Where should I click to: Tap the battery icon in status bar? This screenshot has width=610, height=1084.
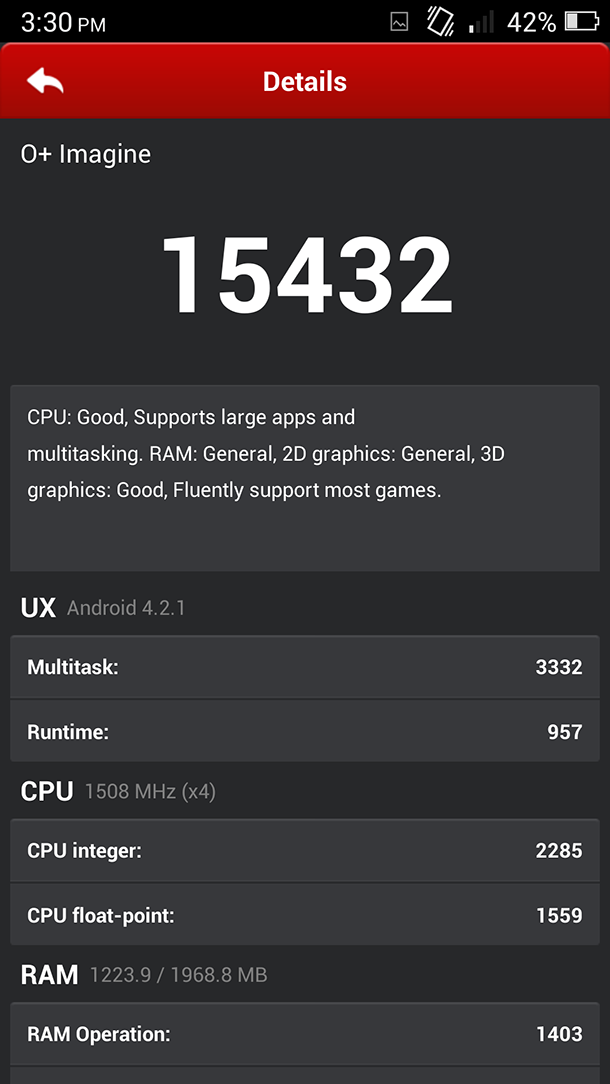pyautogui.click(x=582, y=21)
